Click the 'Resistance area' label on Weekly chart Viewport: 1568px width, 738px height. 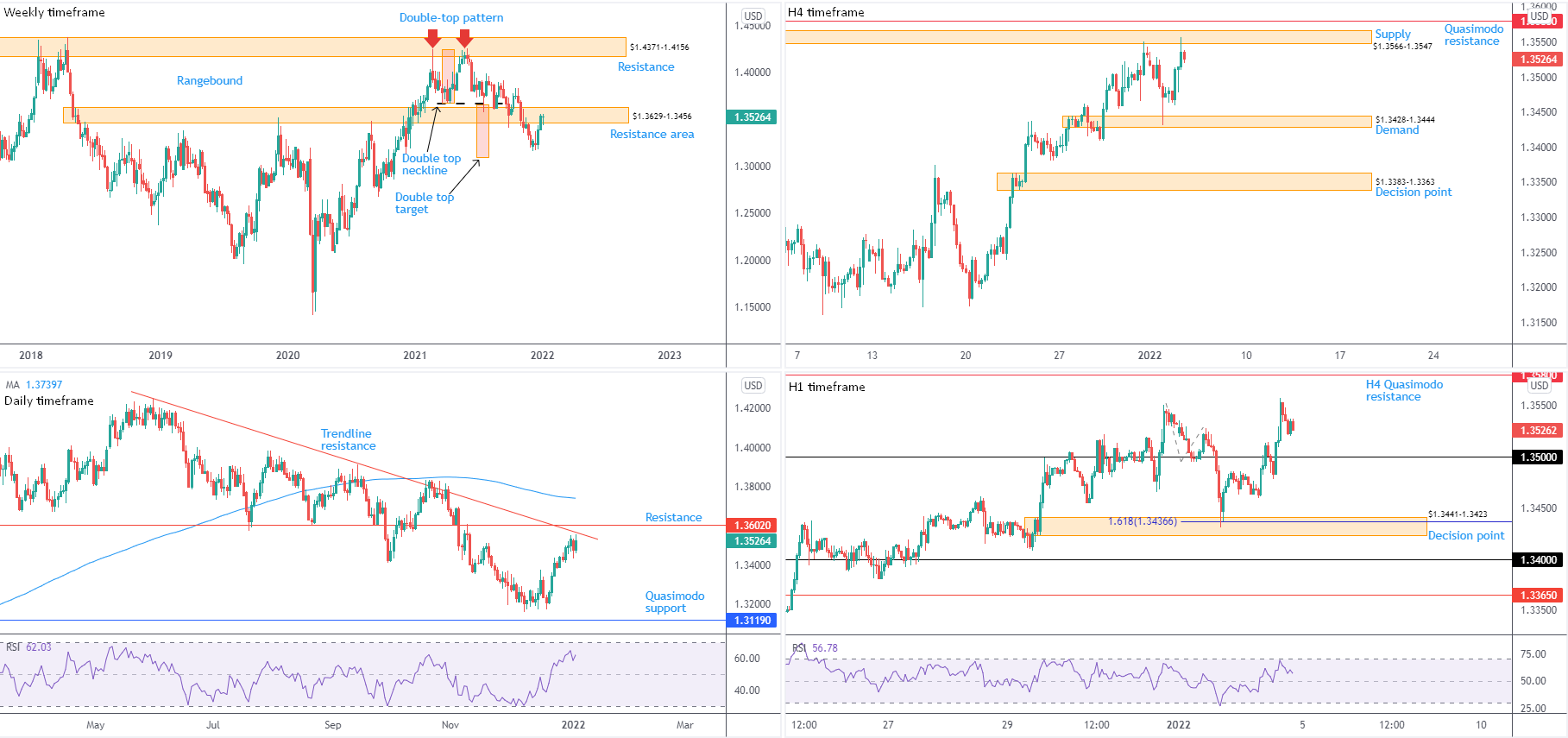click(652, 134)
